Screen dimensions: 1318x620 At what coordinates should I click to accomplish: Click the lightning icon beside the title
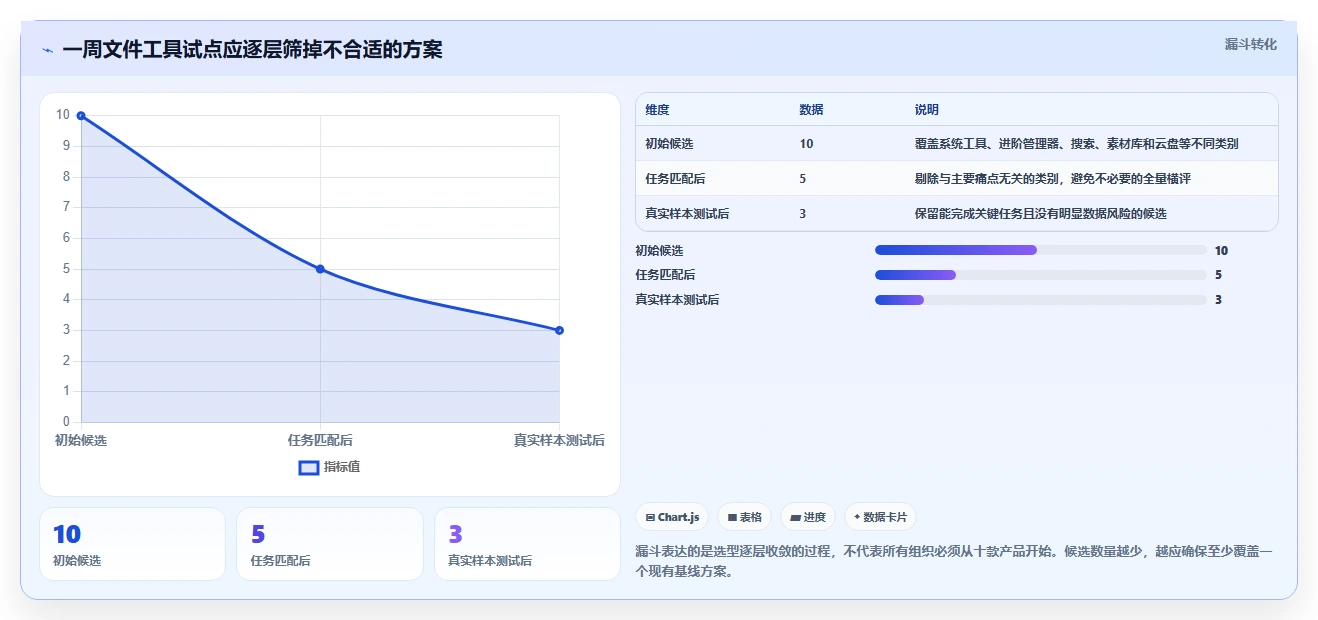(47, 50)
